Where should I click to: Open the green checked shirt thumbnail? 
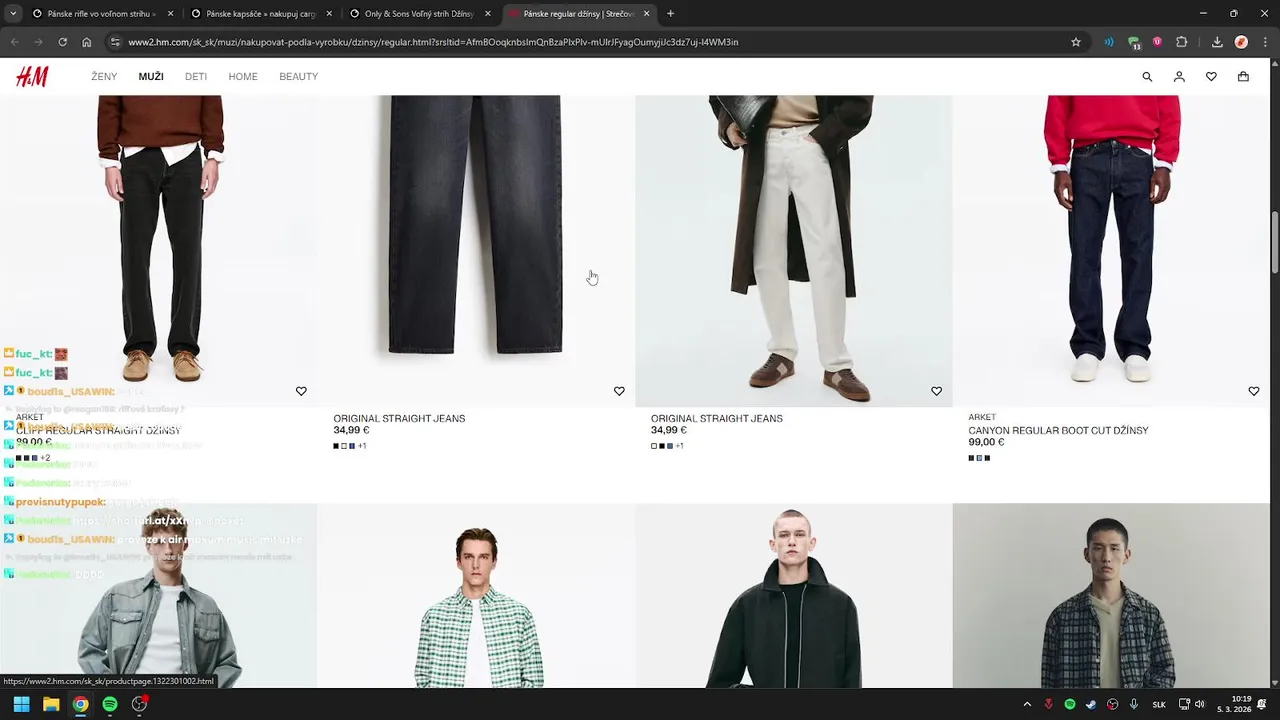(x=476, y=596)
